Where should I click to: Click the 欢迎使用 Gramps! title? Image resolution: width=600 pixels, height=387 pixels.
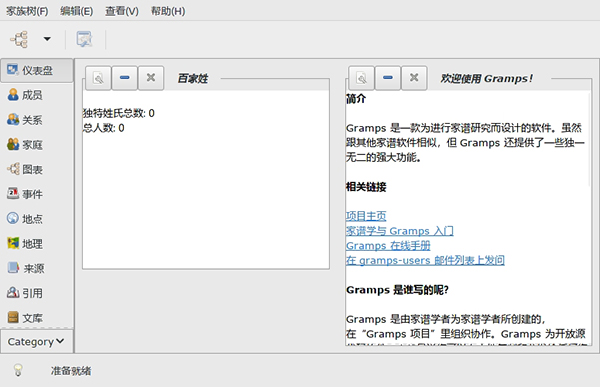point(486,78)
